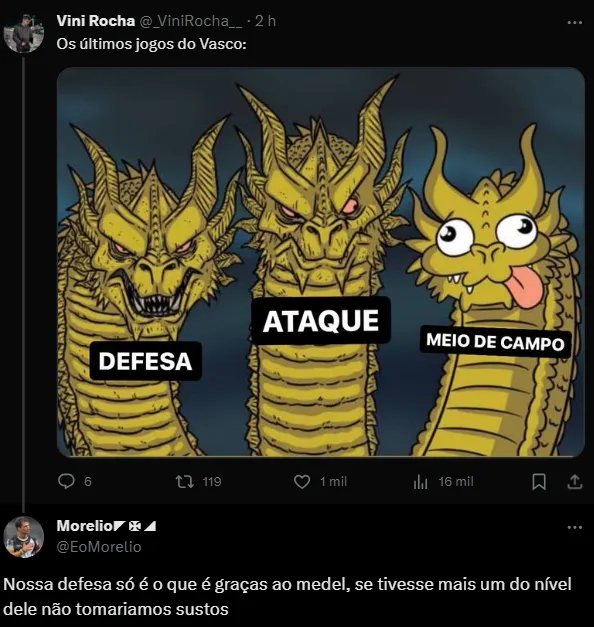This screenshot has height=627, width=594.
Task: Repost Vini Rocha's tweet with the retweet icon
Action: pyautogui.click(x=185, y=481)
